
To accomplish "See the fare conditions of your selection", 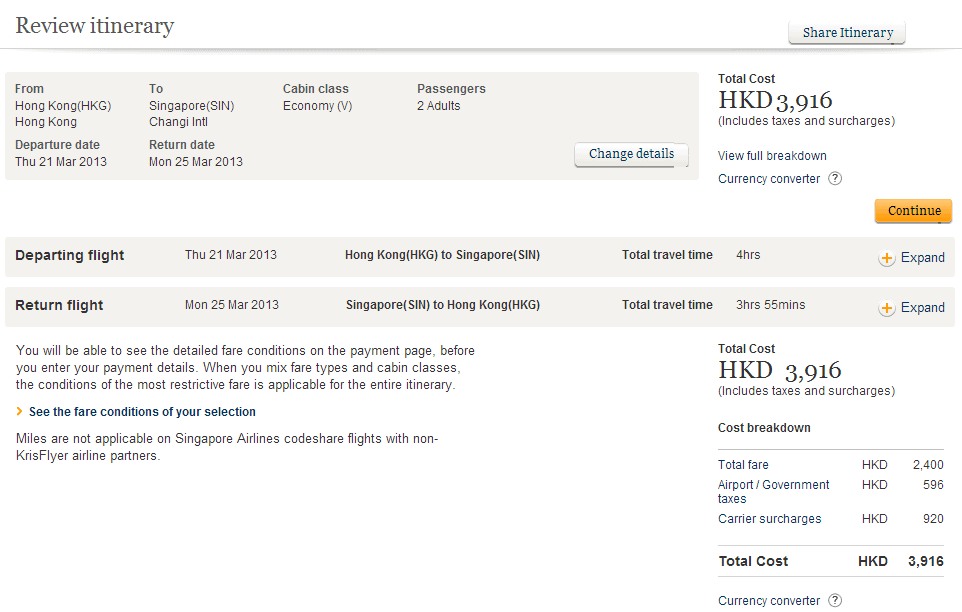I will click(x=142, y=412).
